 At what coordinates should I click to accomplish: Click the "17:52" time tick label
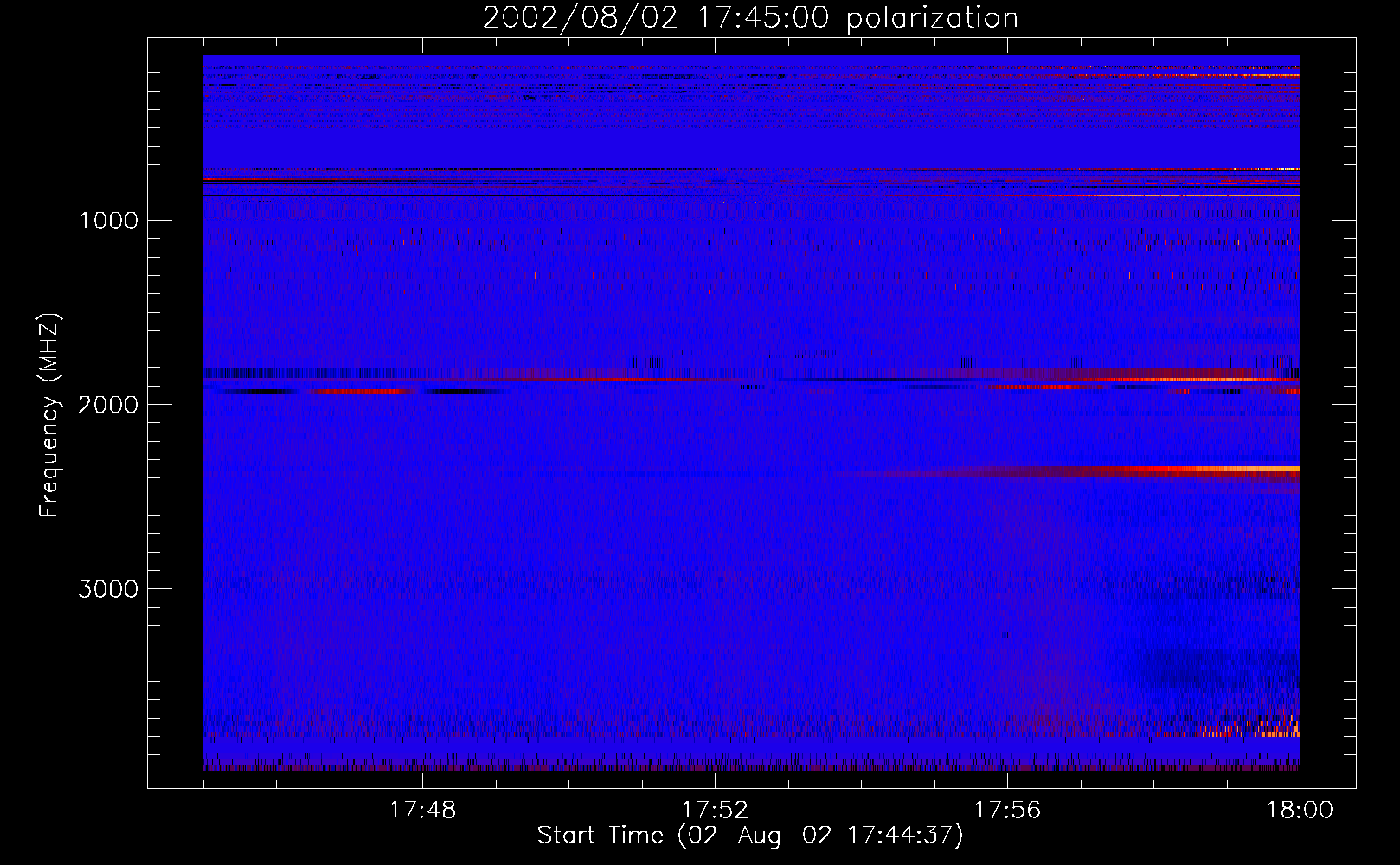(715, 811)
